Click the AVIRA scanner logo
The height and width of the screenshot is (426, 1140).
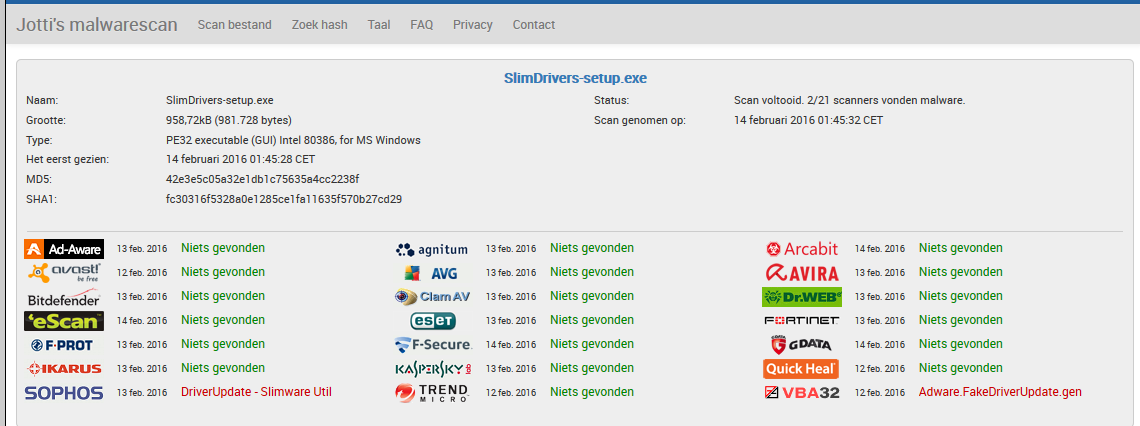click(802, 273)
